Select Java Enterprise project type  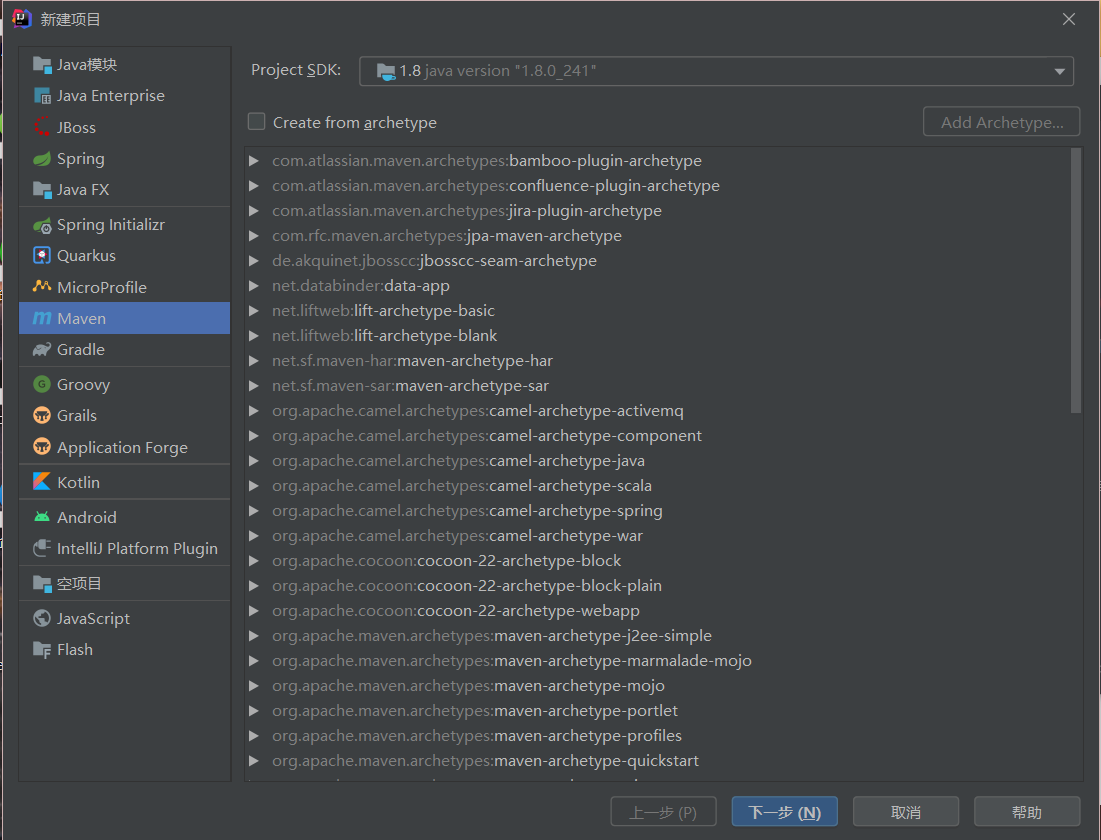[x=110, y=96]
